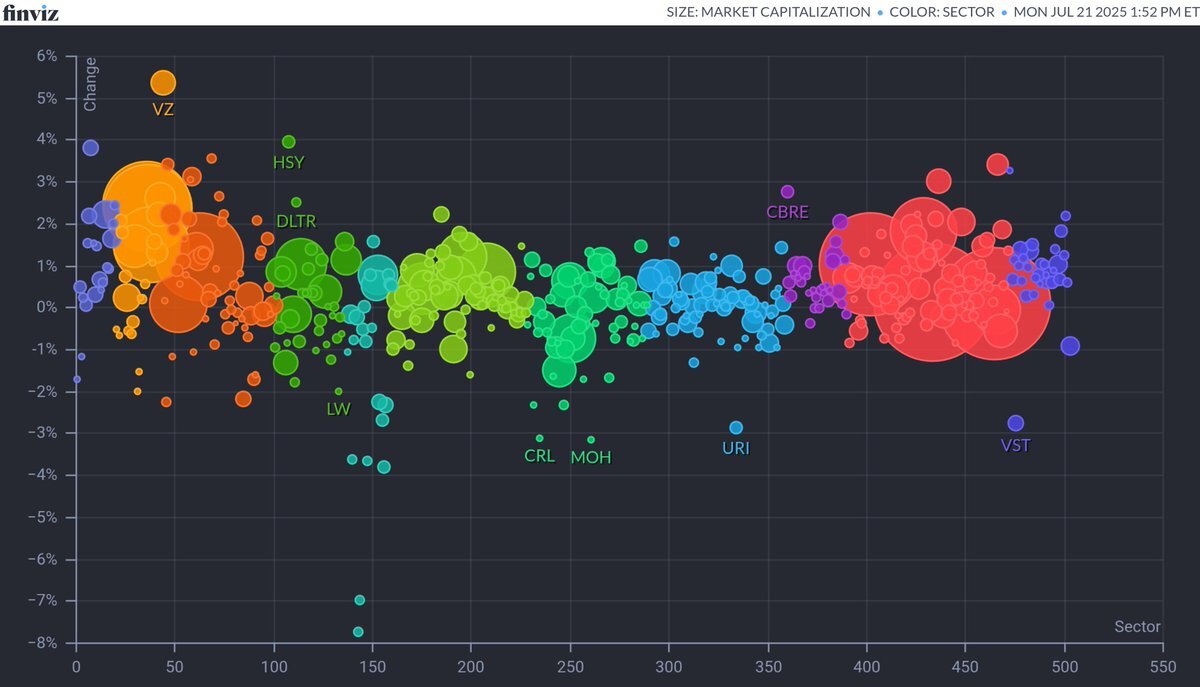Image resolution: width=1200 pixels, height=687 pixels.
Task: Select the orange VZ bubble
Action: (163, 83)
